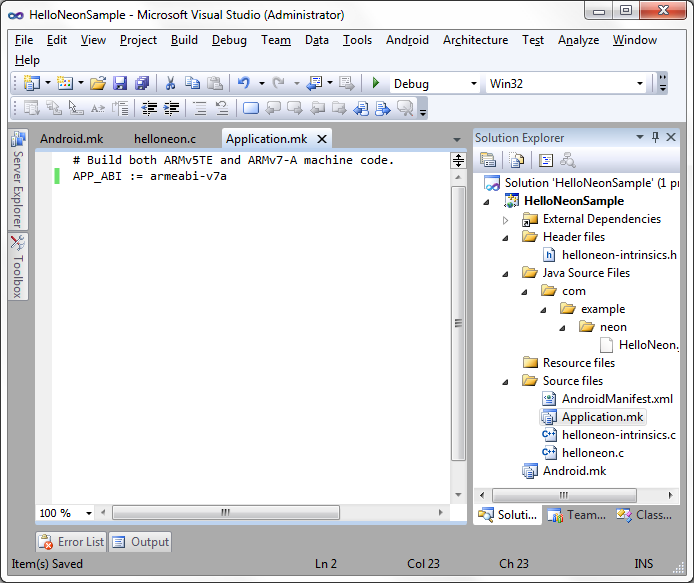Open the Output panel tab
The image size is (694, 583).
coord(140,542)
